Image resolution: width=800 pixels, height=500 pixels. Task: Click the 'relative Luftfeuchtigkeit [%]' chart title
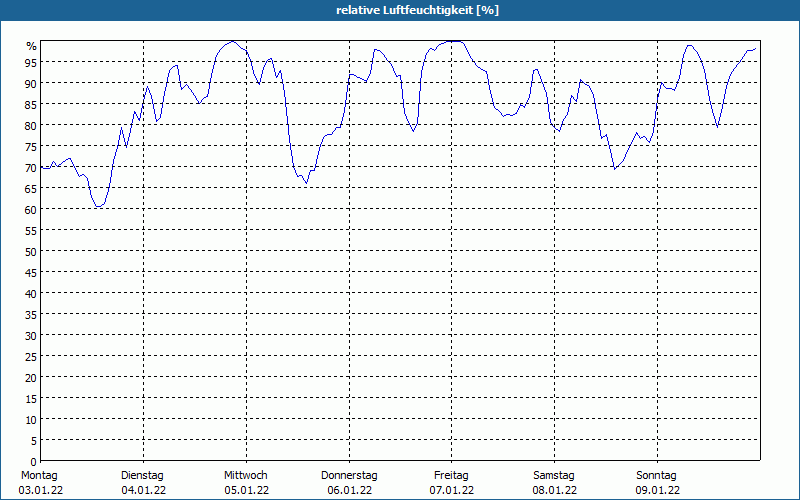pyautogui.click(x=417, y=10)
